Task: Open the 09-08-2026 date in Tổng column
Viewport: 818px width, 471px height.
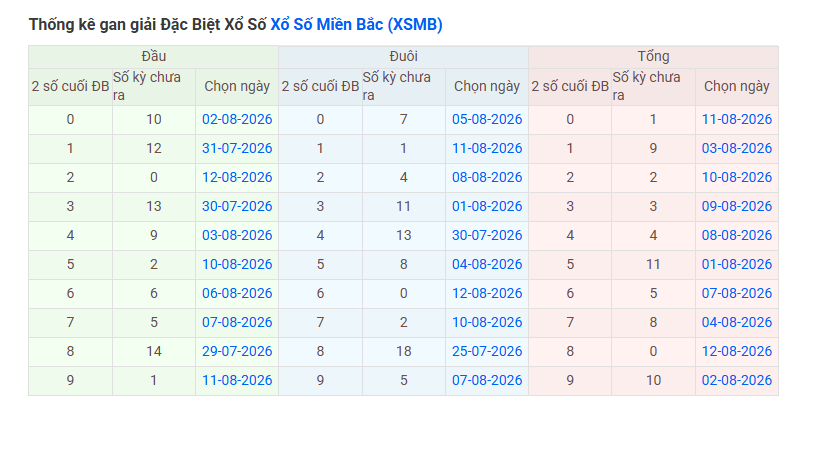Action: [x=737, y=206]
